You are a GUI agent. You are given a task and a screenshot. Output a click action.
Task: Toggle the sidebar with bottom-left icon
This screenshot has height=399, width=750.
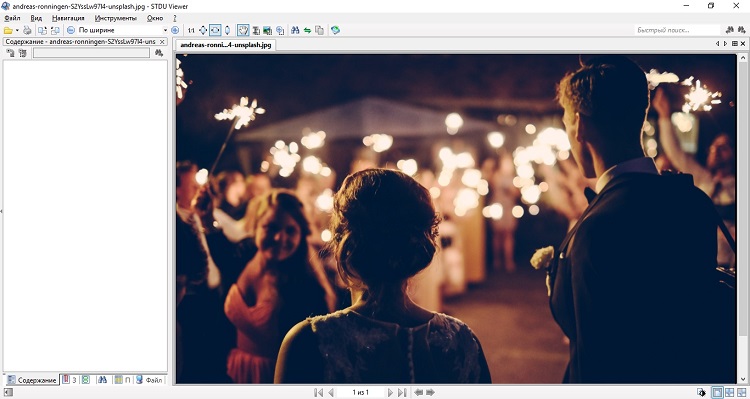[8, 393]
